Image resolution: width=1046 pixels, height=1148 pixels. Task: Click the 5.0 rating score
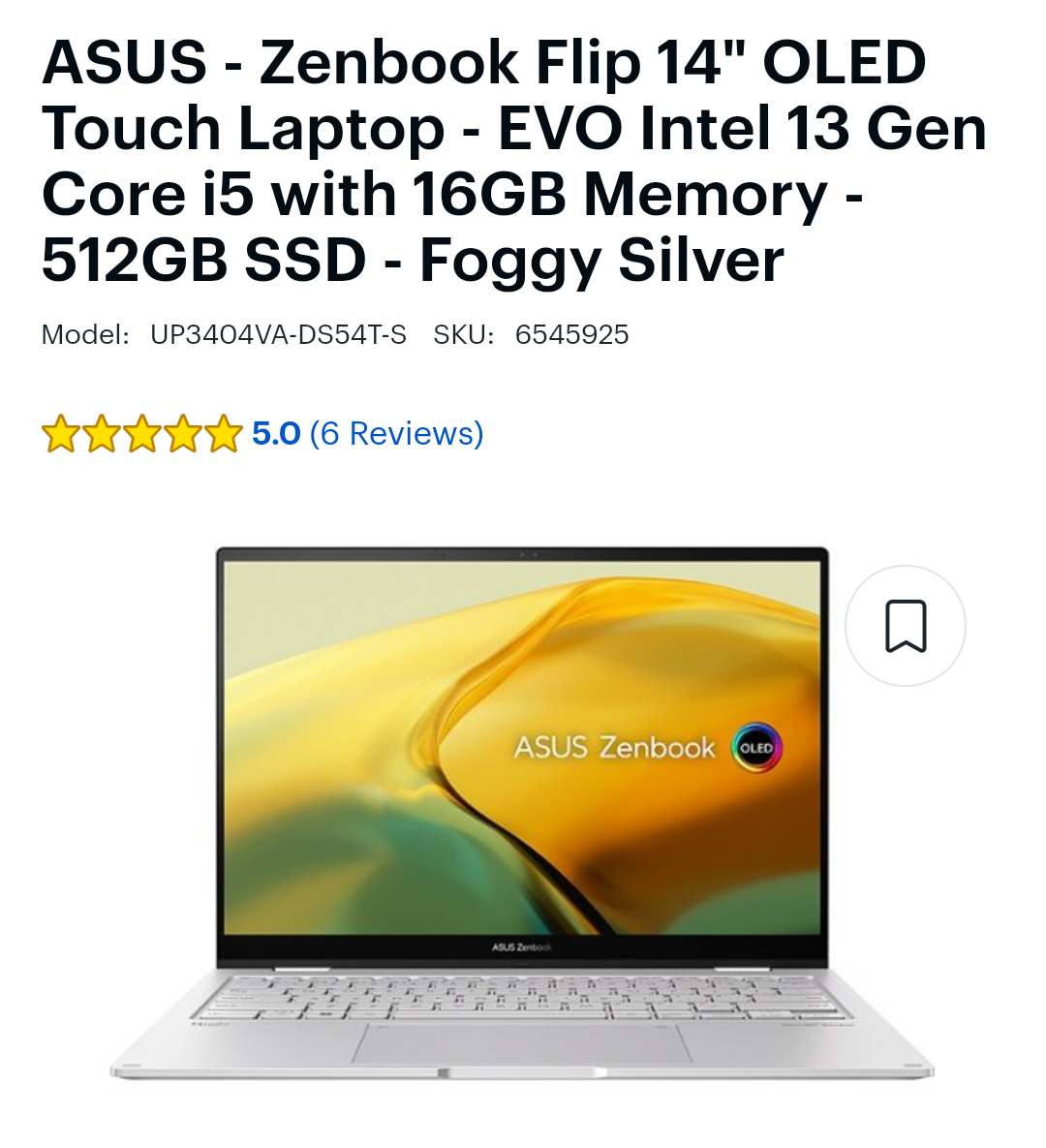click(x=276, y=433)
